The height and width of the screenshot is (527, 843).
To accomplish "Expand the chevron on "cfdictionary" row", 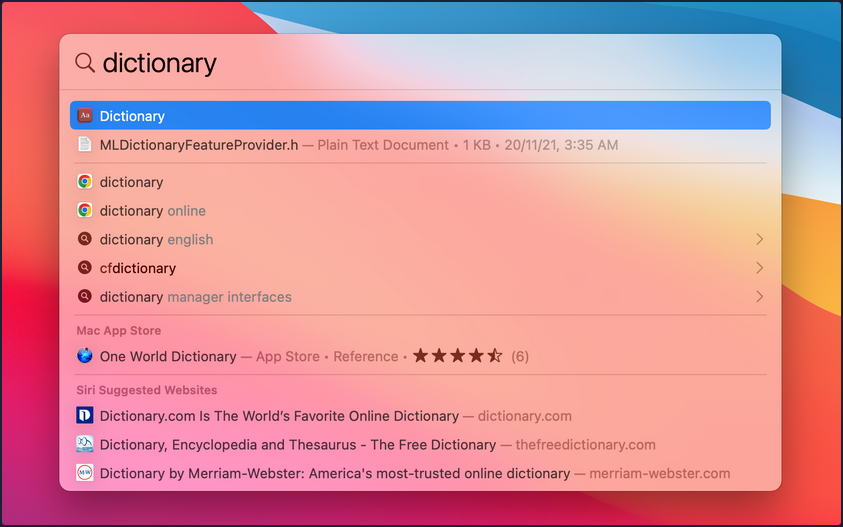I will [759, 268].
